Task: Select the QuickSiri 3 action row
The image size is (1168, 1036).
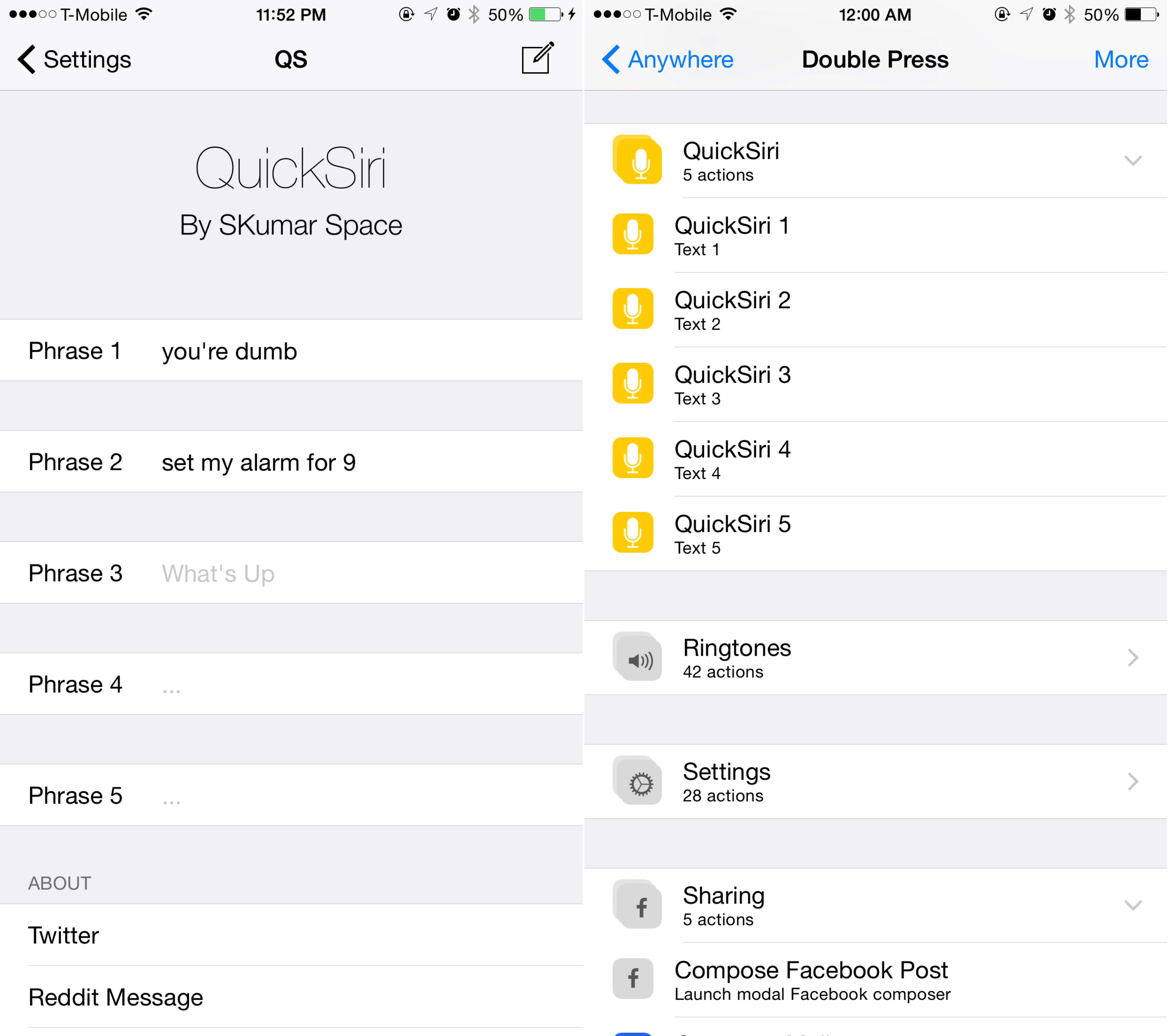Action: click(x=876, y=384)
